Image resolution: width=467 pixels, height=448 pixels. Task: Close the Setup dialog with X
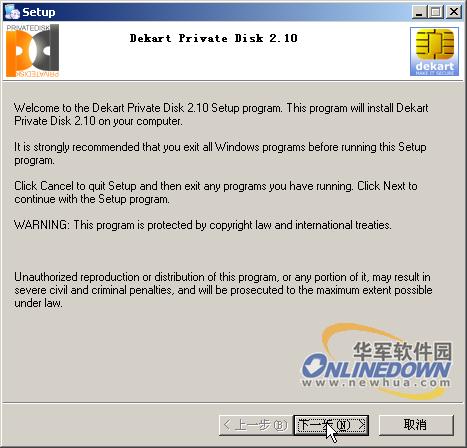[x=454, y=12]
